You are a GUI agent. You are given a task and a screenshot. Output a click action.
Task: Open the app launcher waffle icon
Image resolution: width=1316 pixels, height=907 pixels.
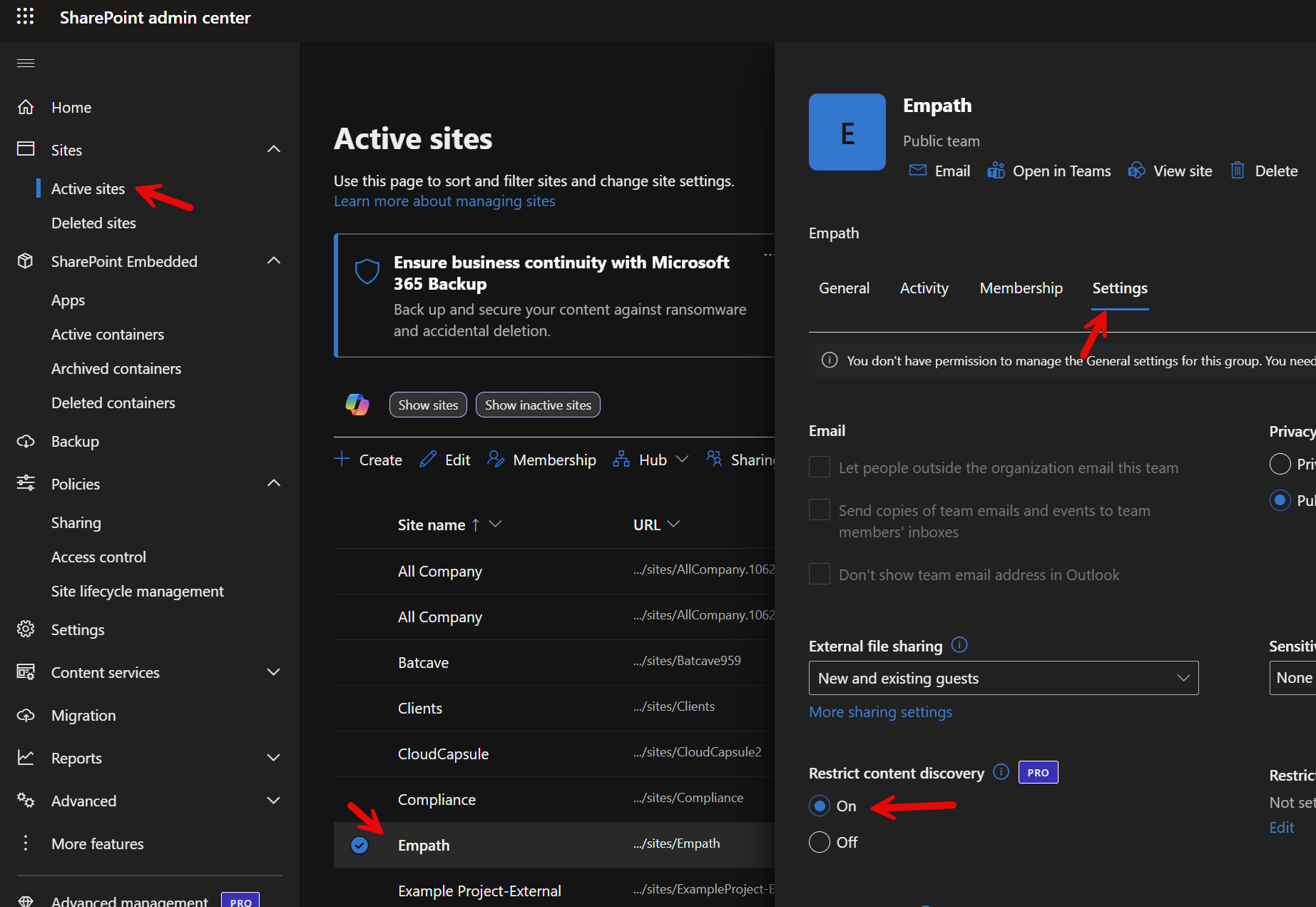point(25,17)
